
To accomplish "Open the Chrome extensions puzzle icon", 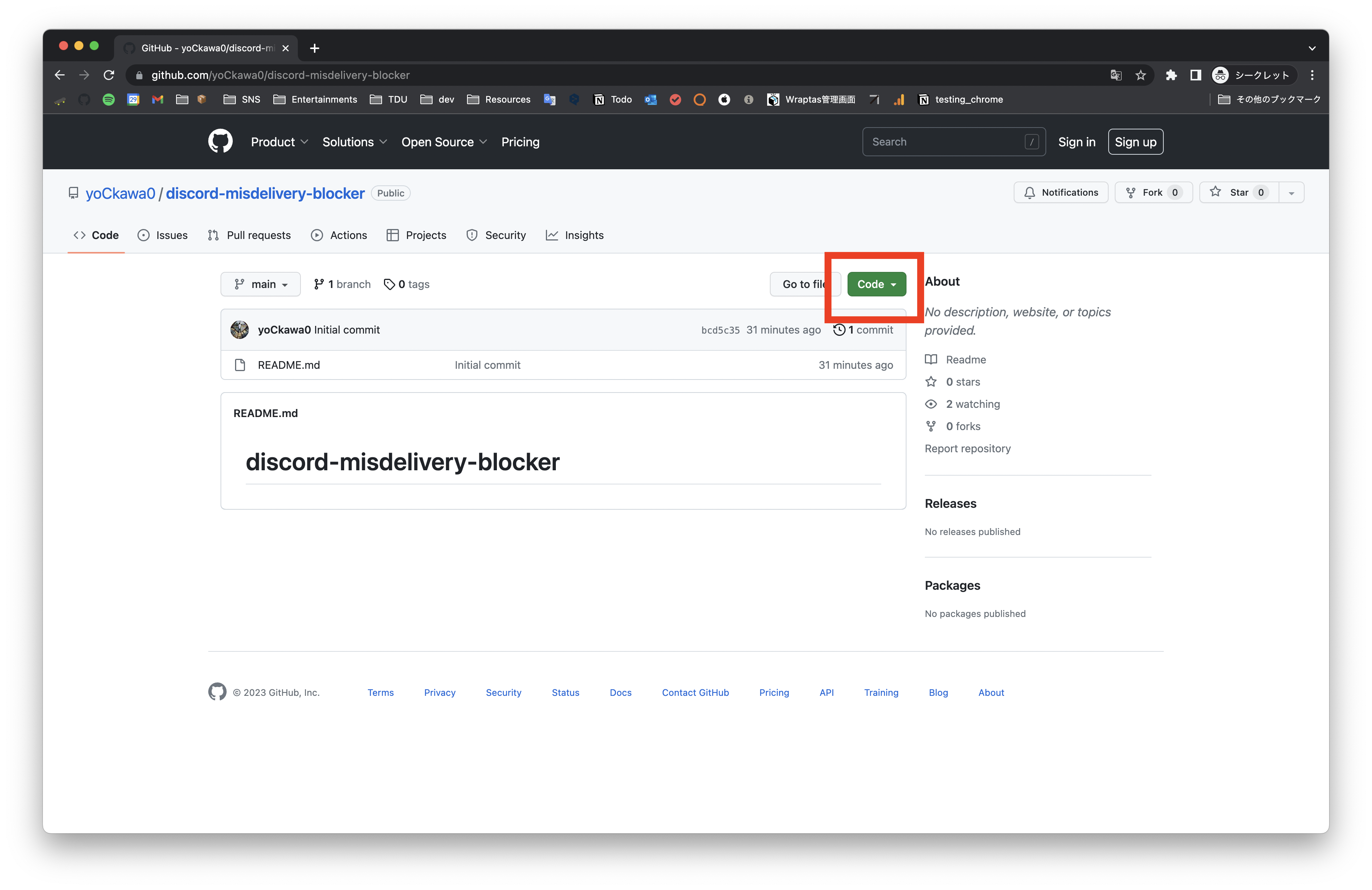I will 1171,75.
